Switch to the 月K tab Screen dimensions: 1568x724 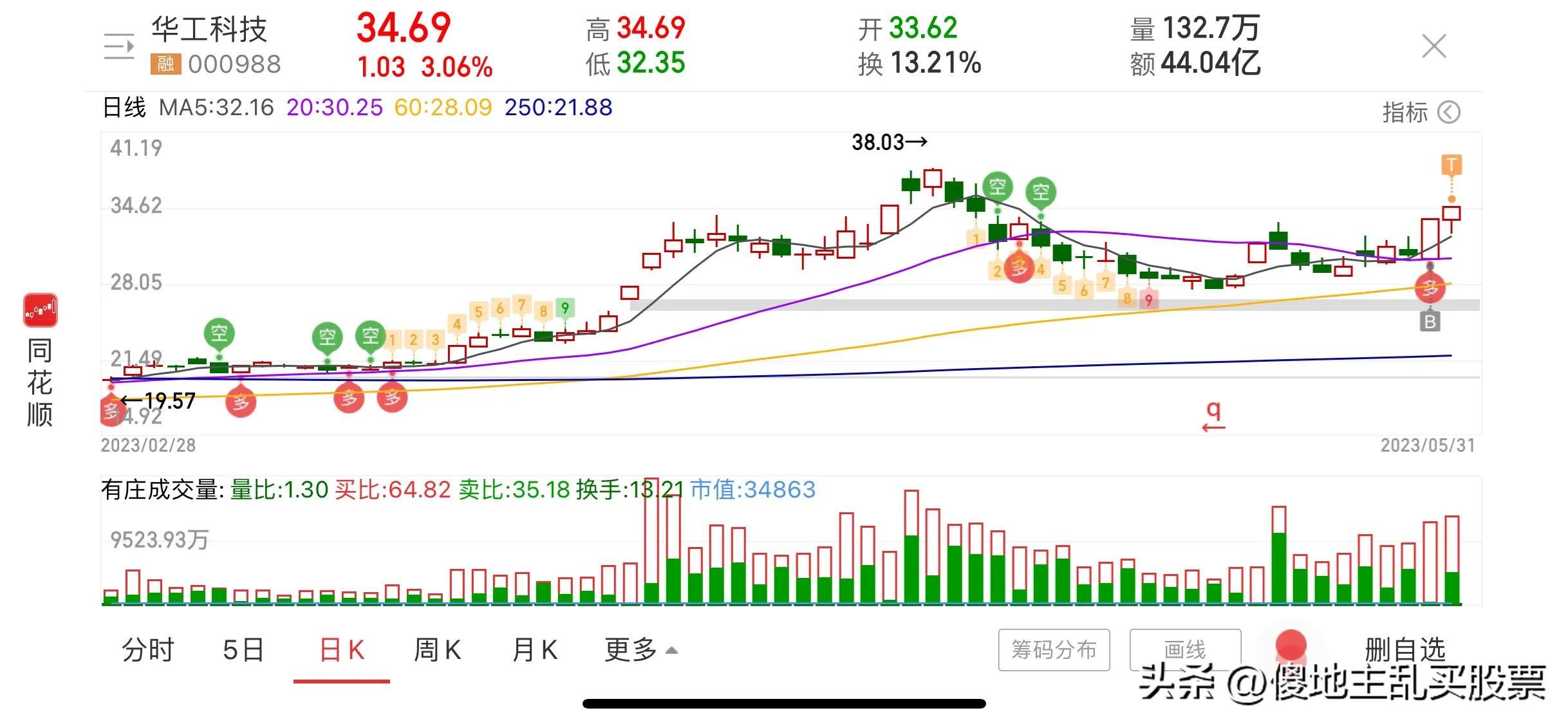tap(534, 650)
